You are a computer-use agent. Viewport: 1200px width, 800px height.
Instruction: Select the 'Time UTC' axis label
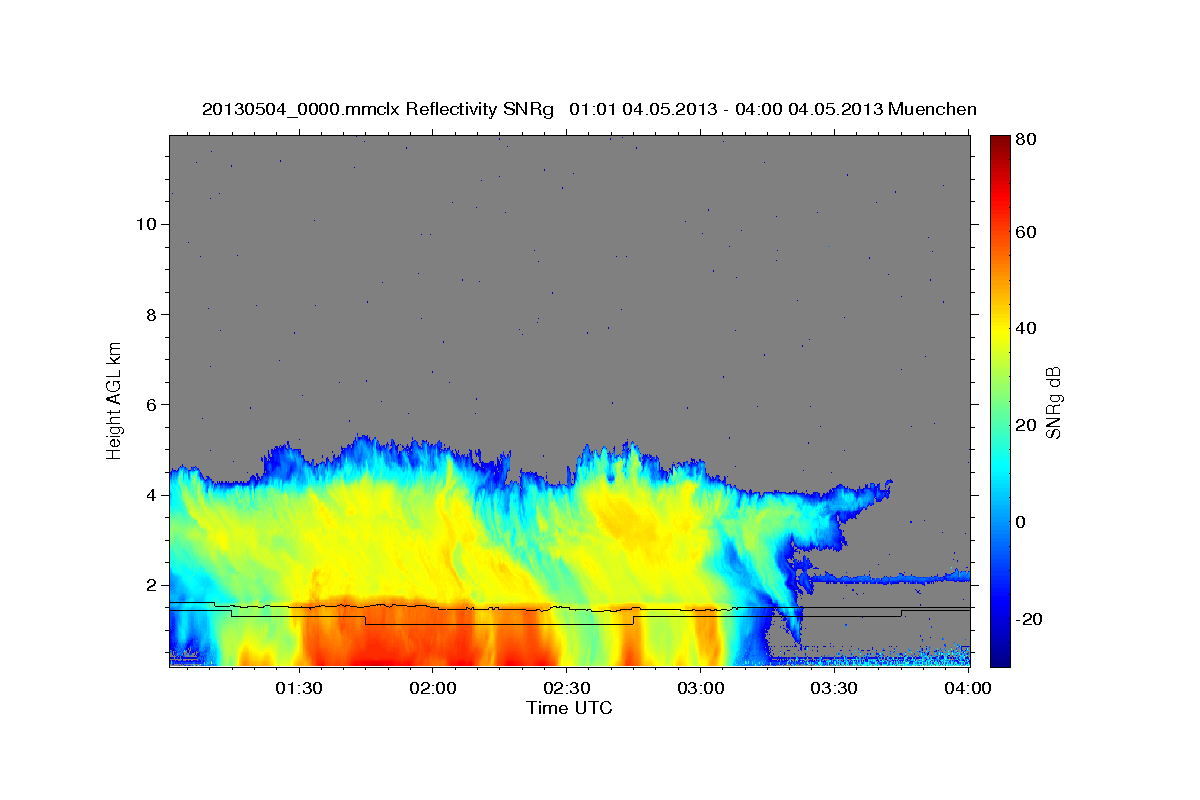pos(569,708)
